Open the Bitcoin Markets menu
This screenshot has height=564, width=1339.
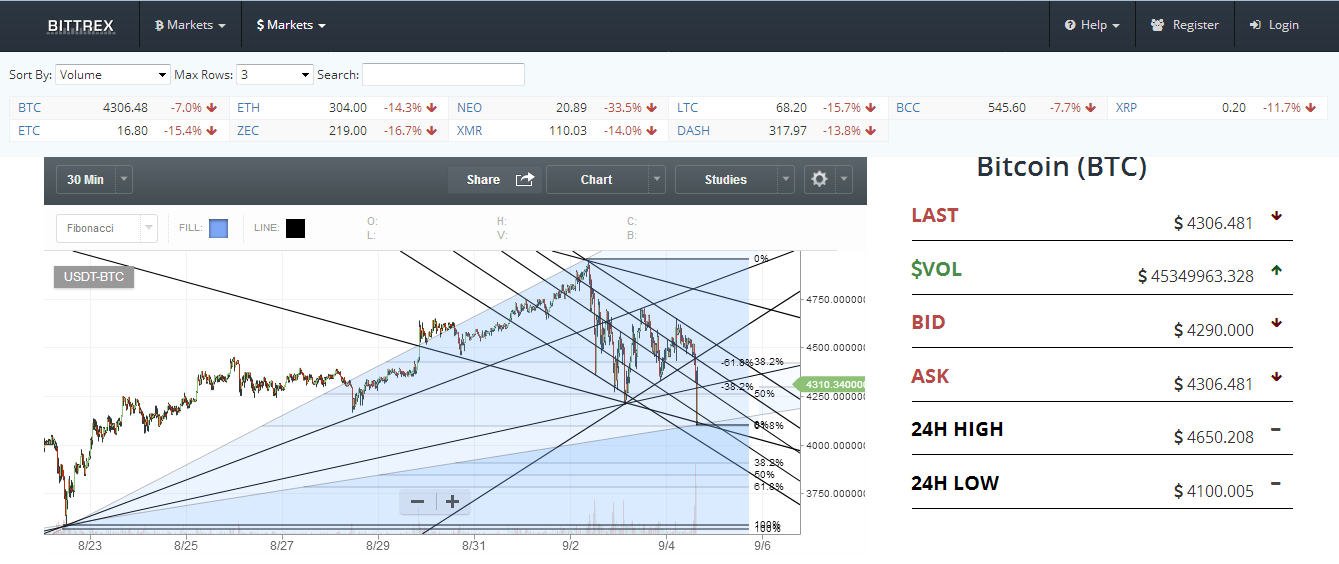tap(189, 25)
